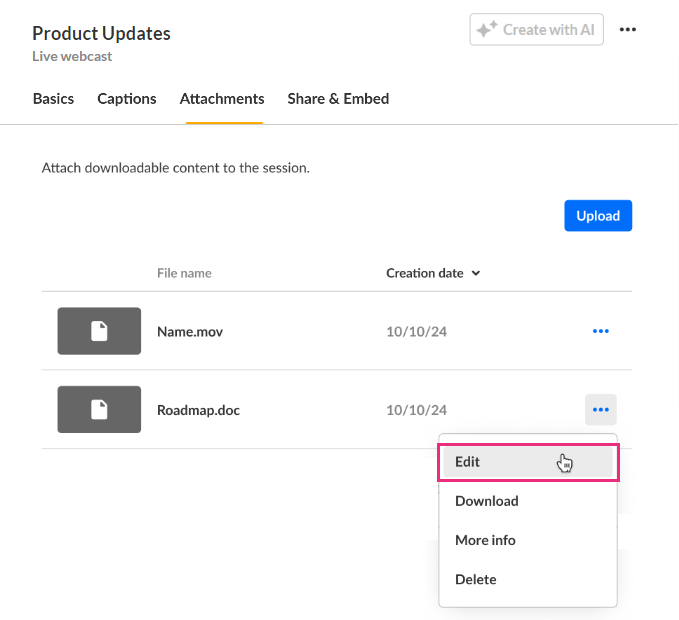
Task: Click the sparkle icon on Create with AI
Action: click(x=487, y=30)
